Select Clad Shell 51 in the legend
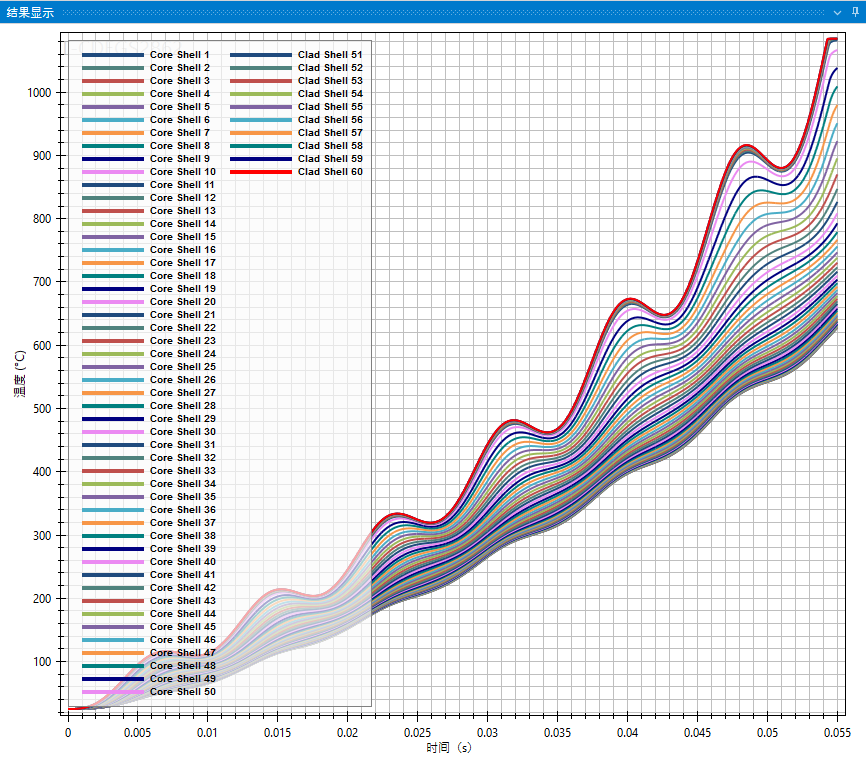 [330, 54]
